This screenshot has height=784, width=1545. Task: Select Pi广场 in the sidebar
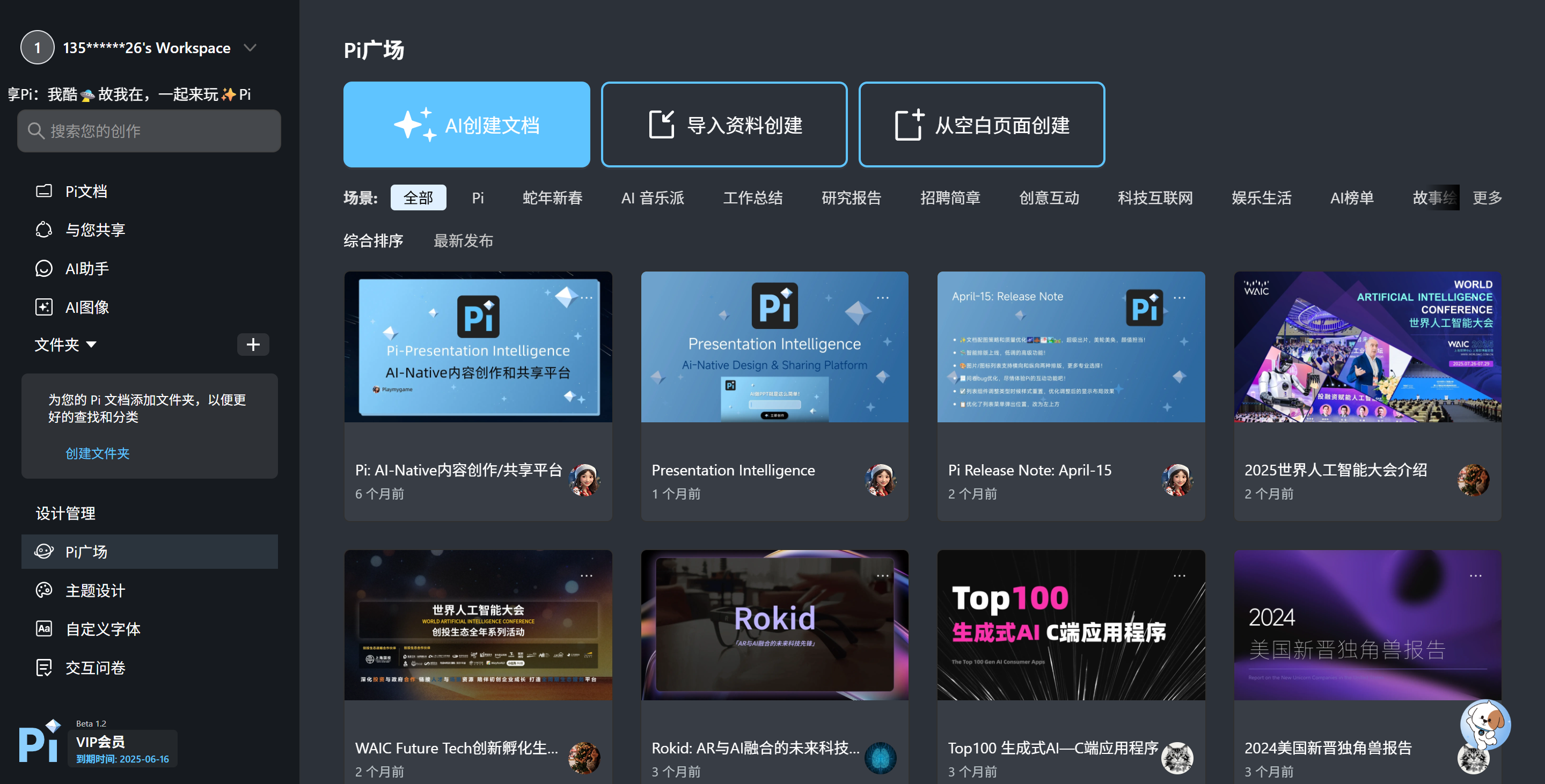(149, 552)
